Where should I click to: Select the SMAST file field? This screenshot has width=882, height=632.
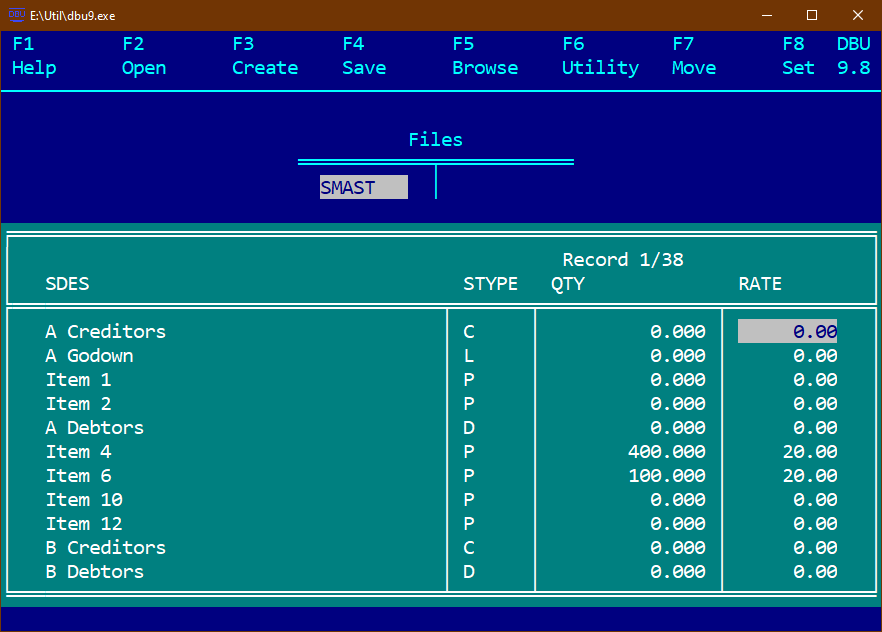click(x=363, y=188)
